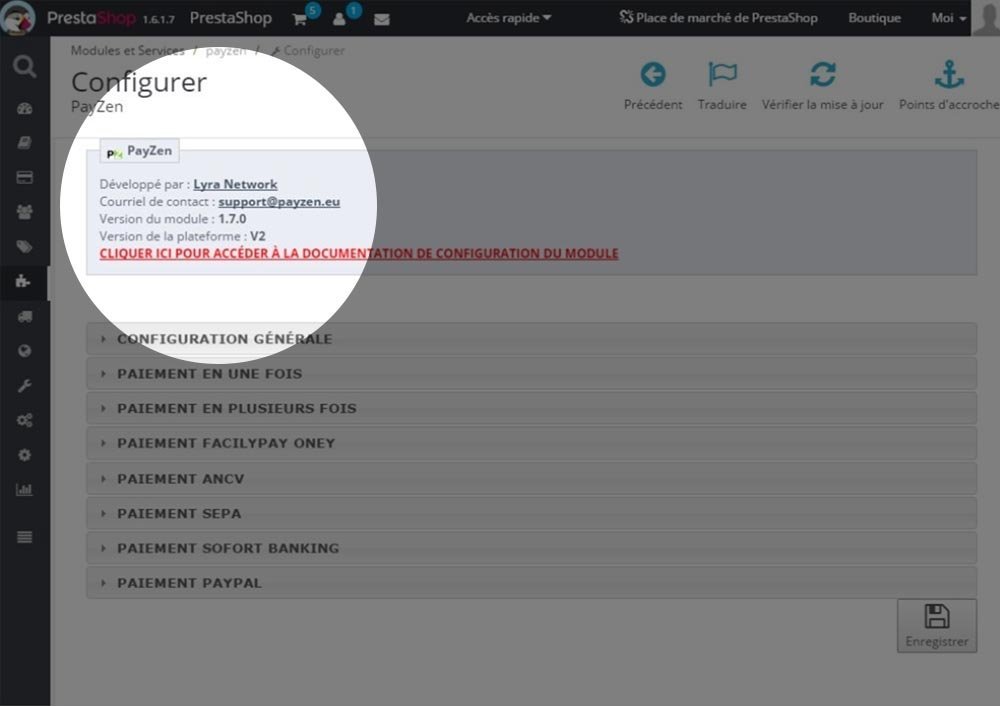1000x706 pixels.
Task: Open the Moi user dropdown
Action: (x=948, y=18)
